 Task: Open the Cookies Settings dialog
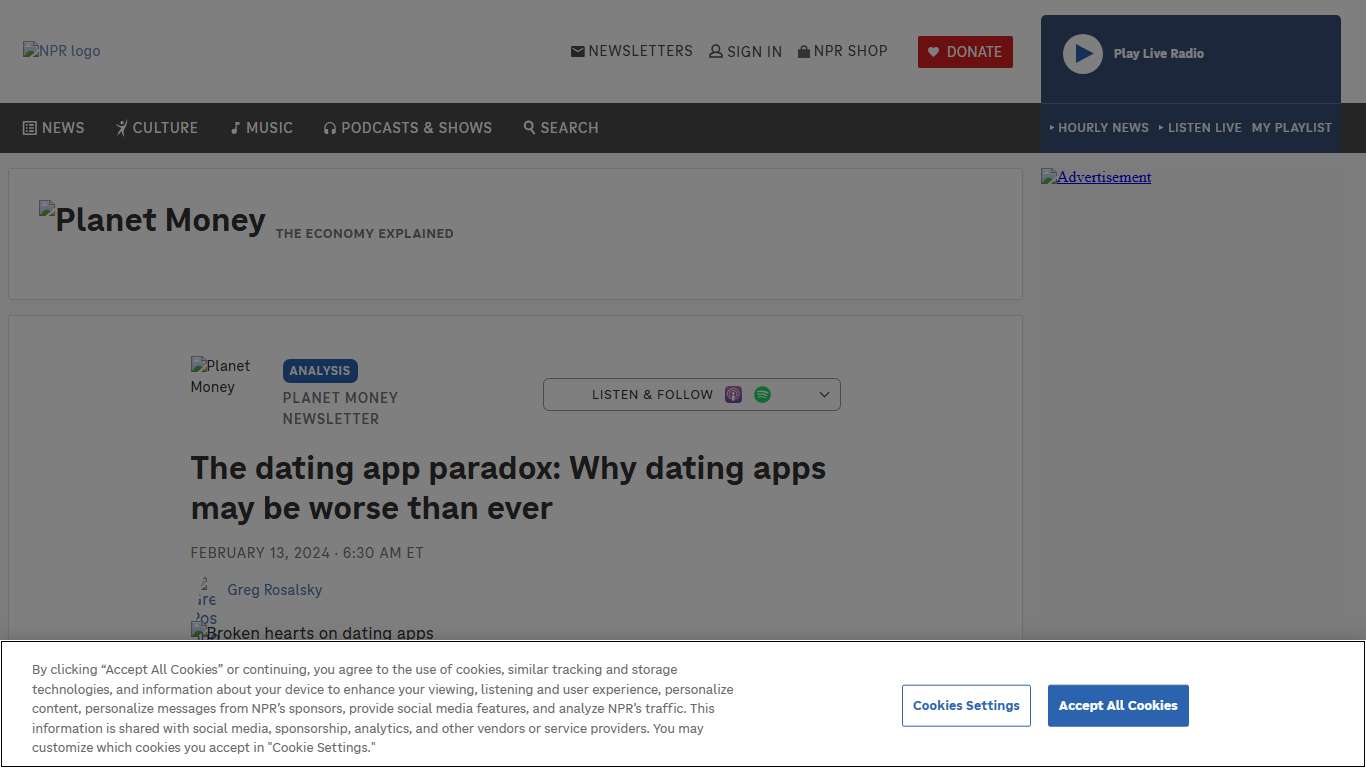[x=966, y=705]
